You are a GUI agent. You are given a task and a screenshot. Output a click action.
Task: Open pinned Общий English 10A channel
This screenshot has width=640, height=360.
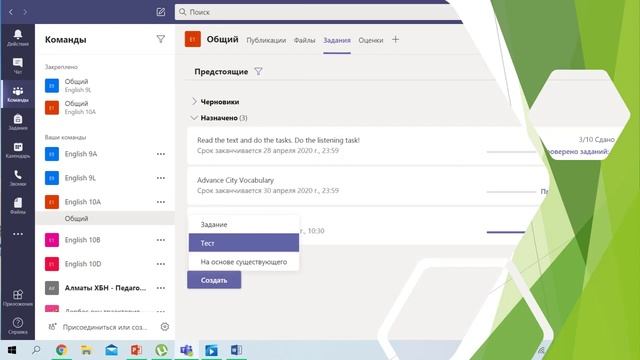click(105, 108)
